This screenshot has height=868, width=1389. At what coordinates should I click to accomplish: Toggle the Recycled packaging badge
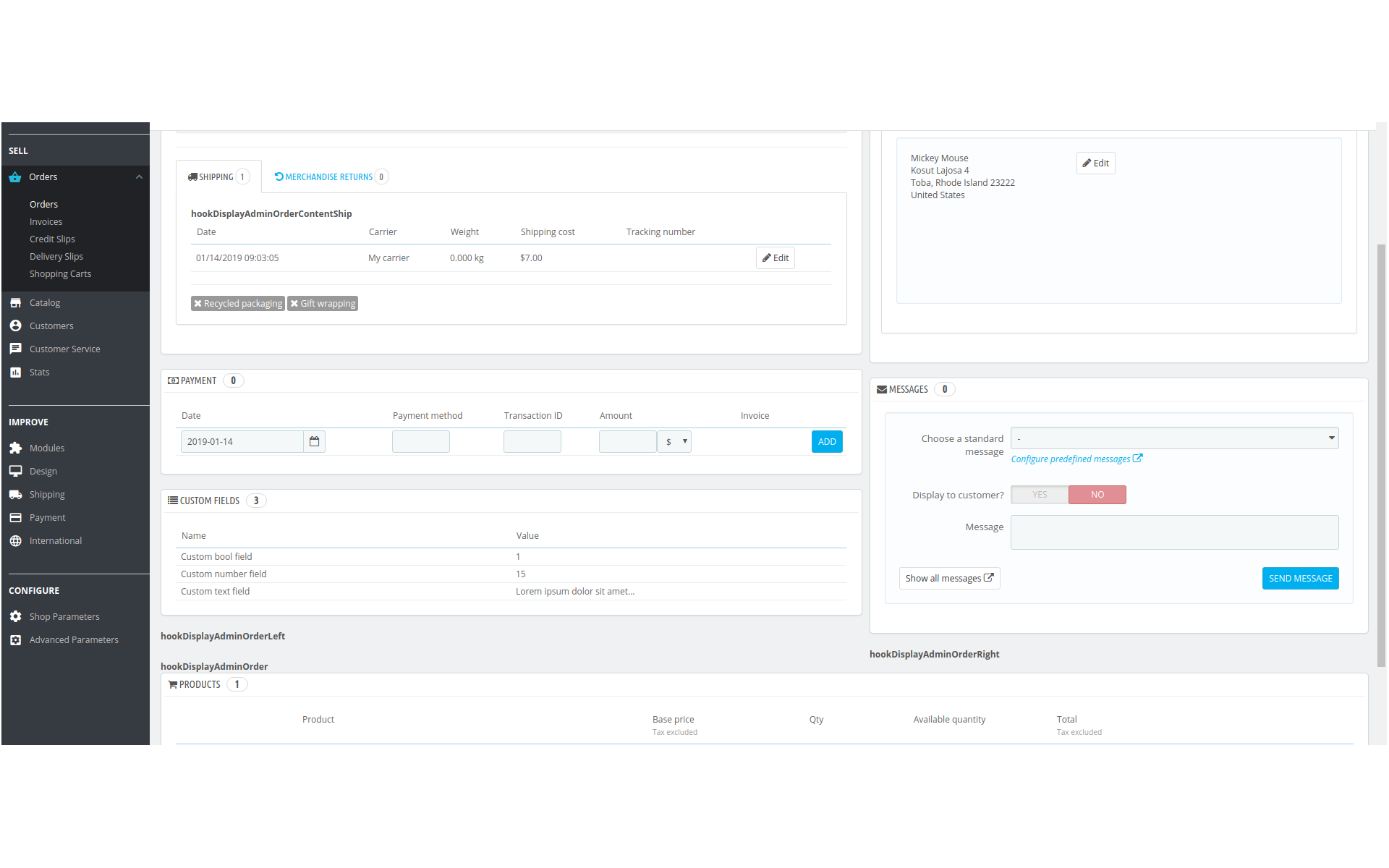coord(238,304)
